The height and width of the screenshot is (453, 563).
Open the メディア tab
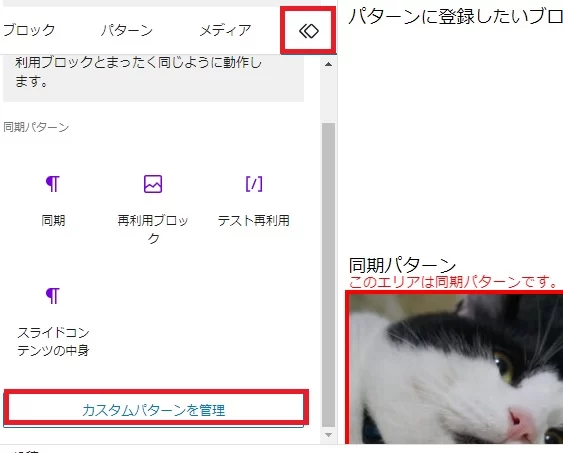[225, 30]
